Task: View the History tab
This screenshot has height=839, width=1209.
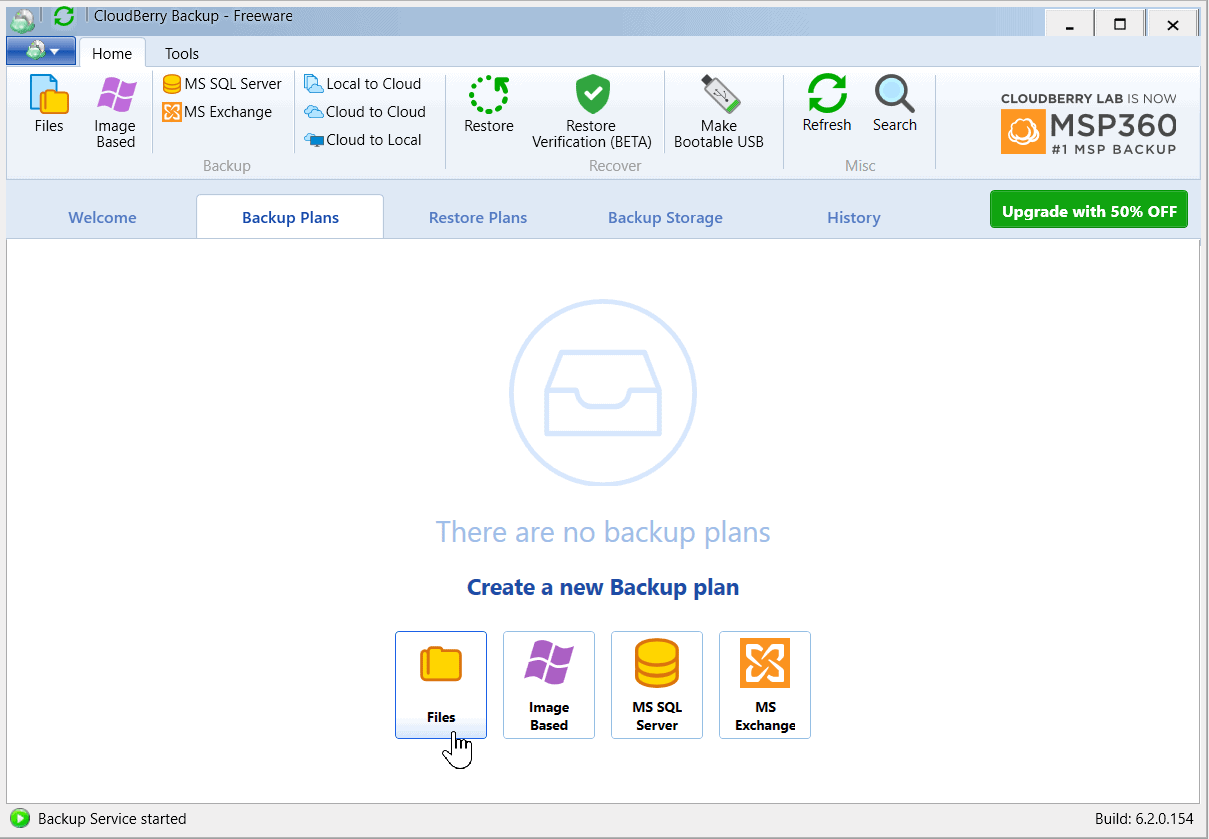Action: tap(854, 217)
